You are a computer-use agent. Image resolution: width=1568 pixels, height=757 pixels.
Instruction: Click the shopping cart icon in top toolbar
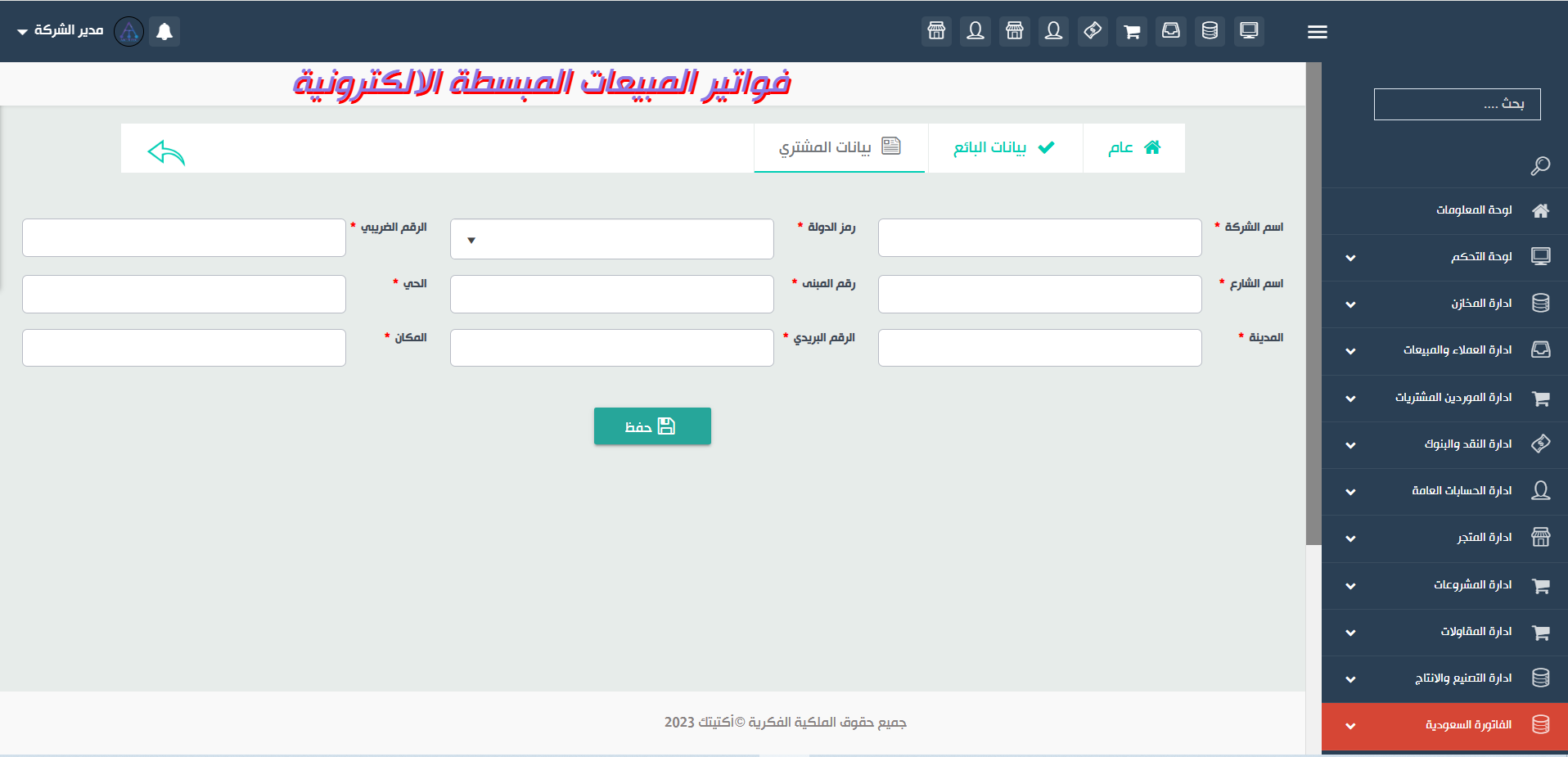pyautogui.click(x=1132, y=31)
